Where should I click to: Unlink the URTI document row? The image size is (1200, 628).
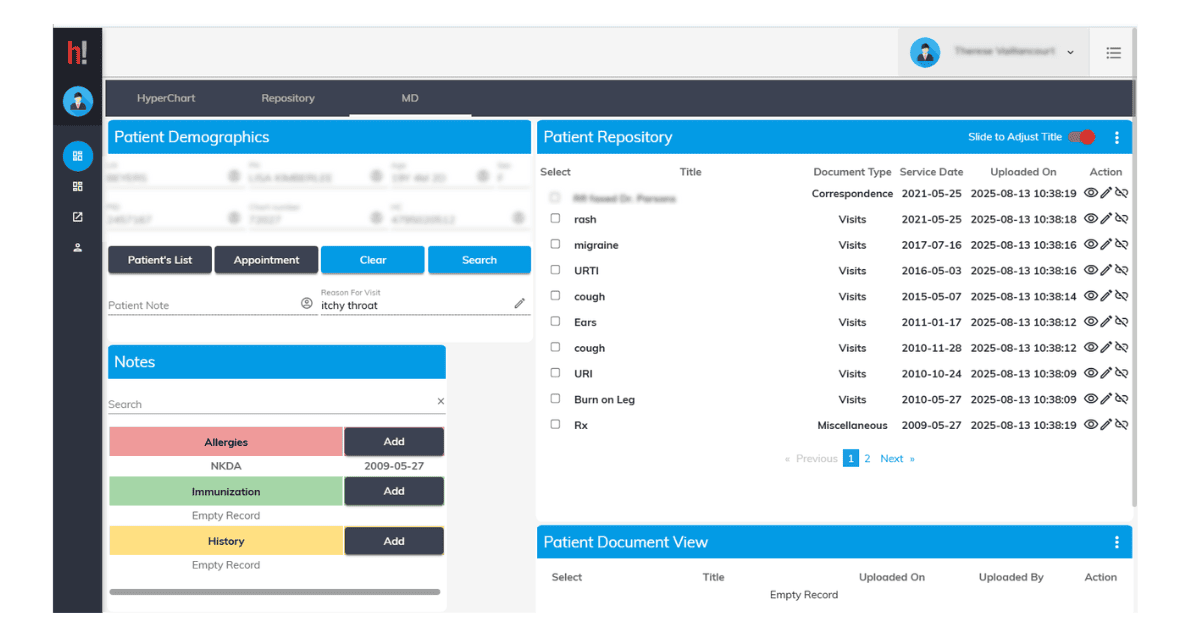(x=1121, y=271)
